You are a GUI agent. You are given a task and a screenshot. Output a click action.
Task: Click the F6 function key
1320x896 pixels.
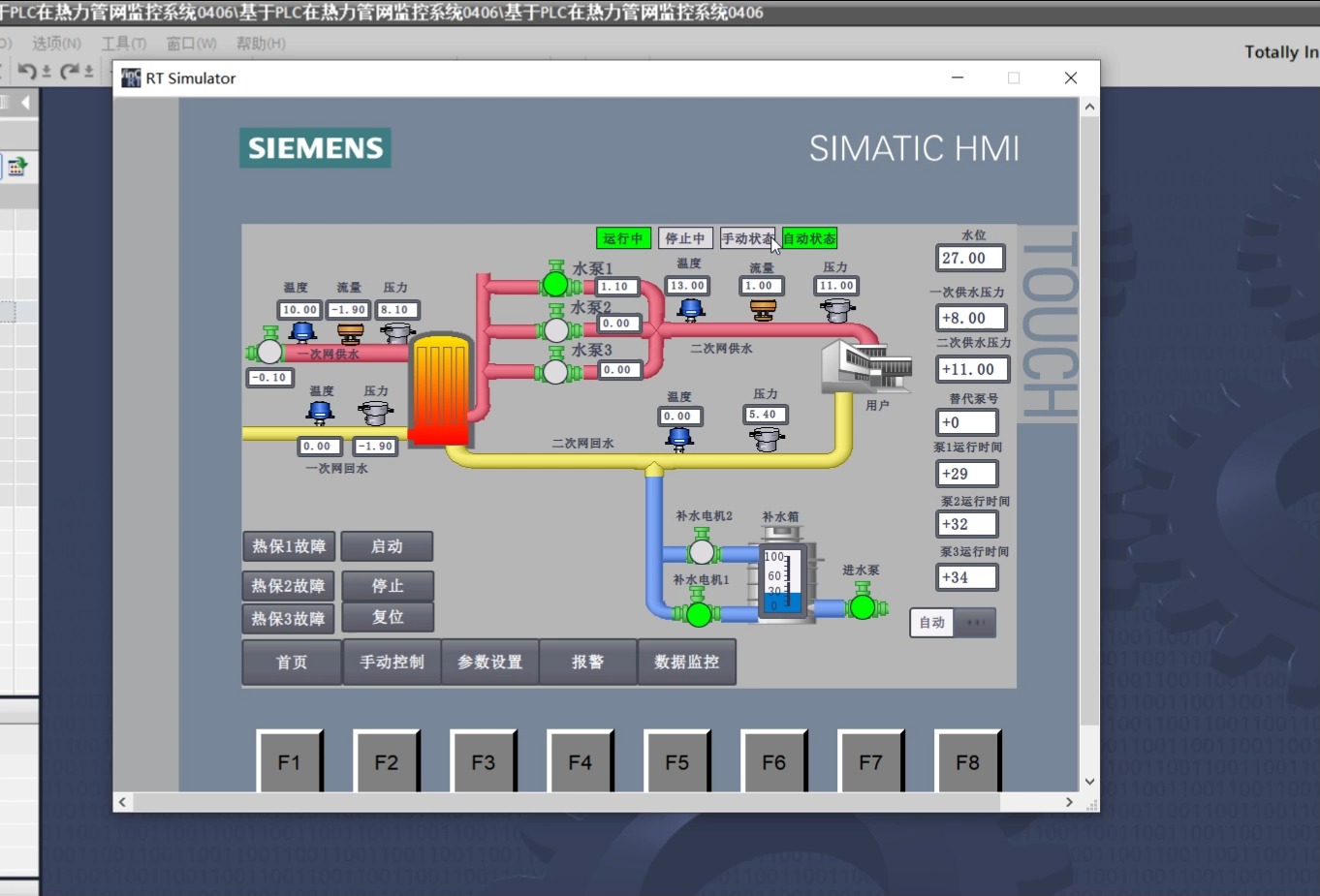[774, 762]
